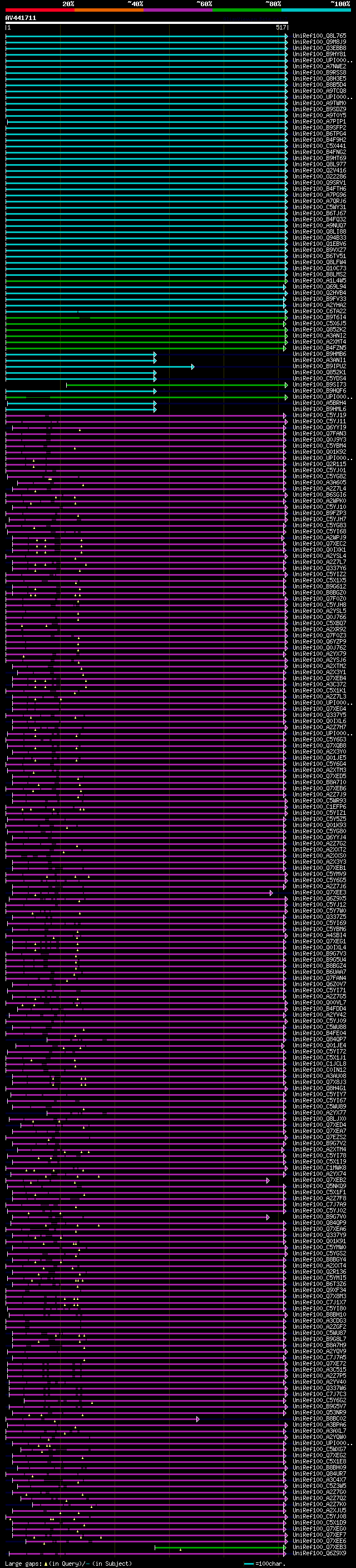This screenshot has height=1568, width=356.
Task: Click the cyan =100char. scale swatch at bottom
Action: click(x=248, y=1564)
